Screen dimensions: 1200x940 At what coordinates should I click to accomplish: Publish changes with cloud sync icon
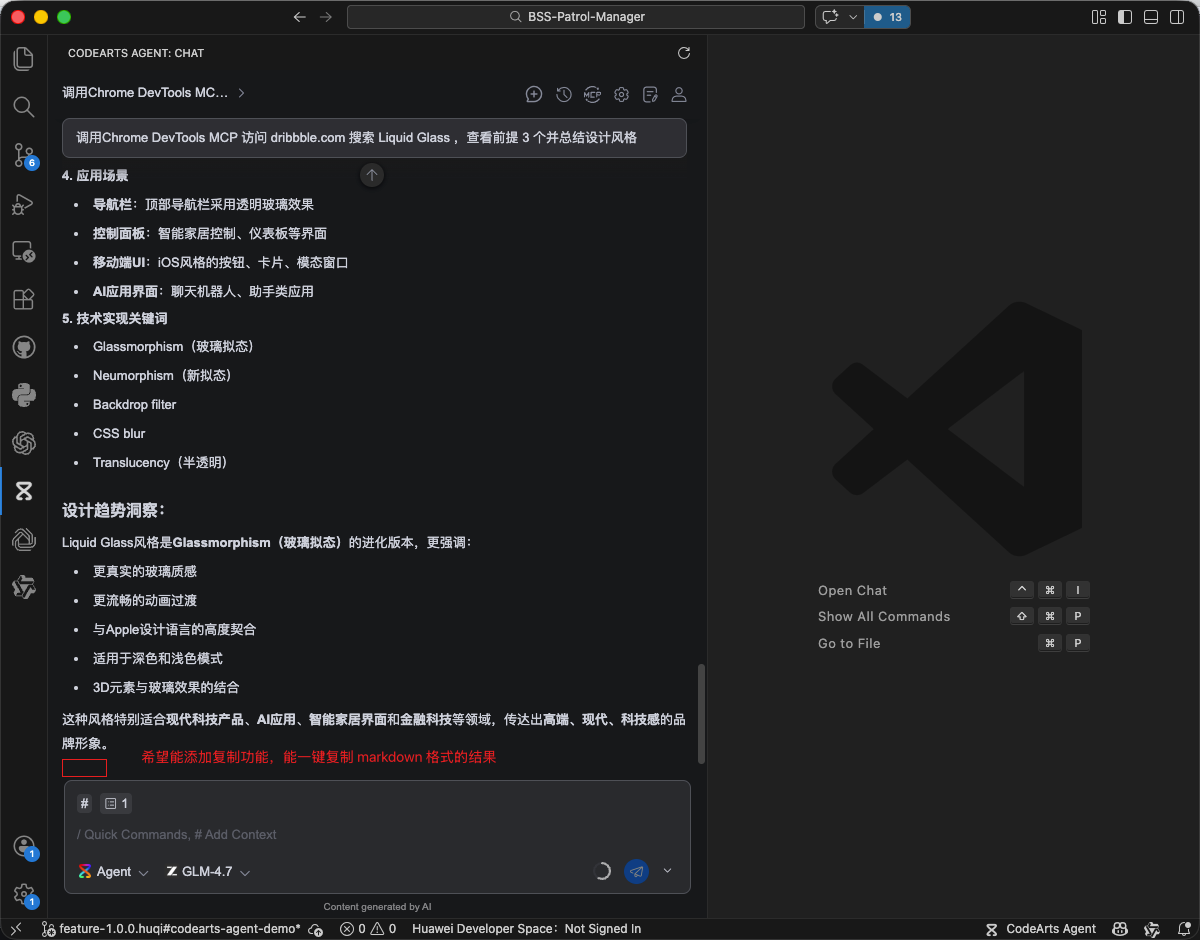[316, 929]
